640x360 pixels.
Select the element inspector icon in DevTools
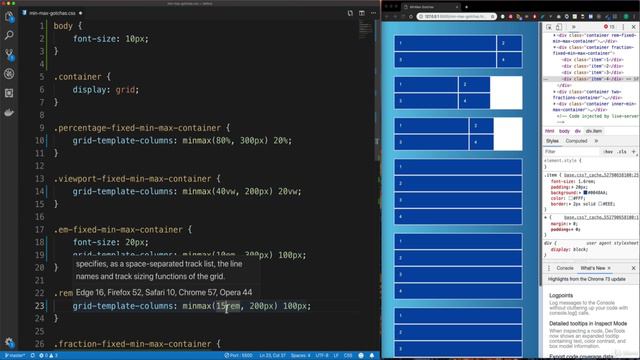point(549,27)
